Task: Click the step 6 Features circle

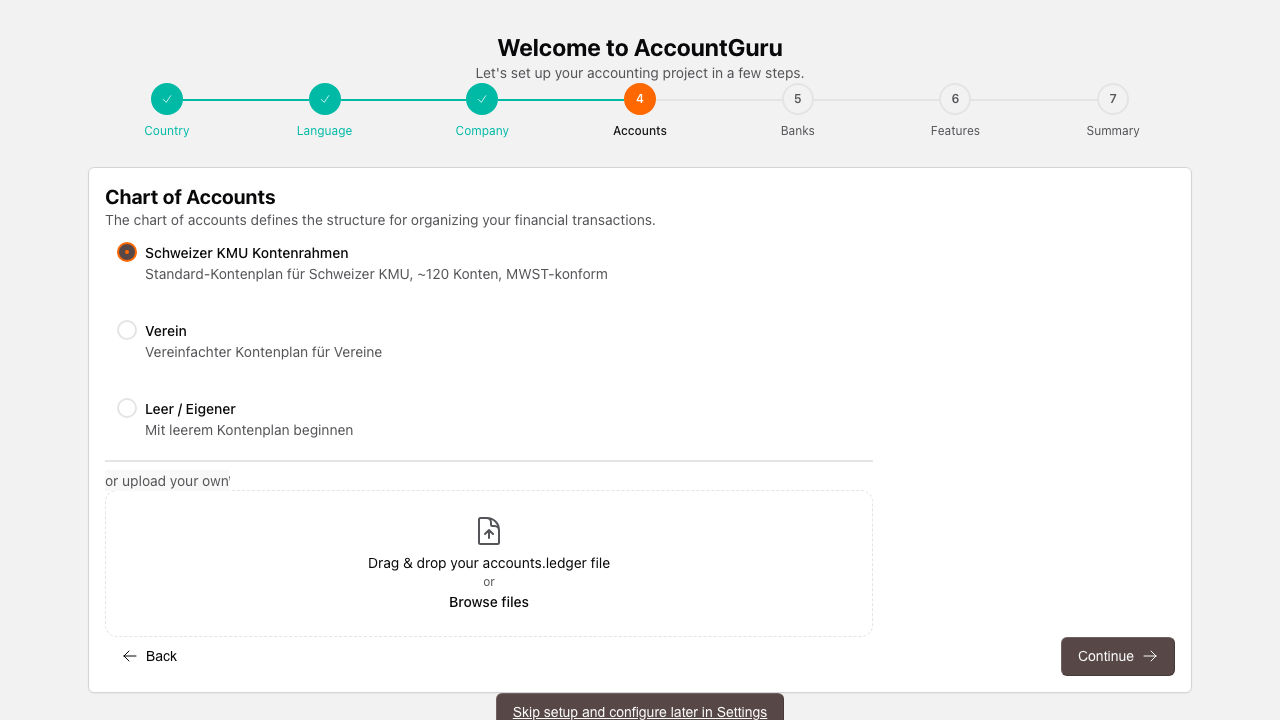Action: point(955,99)
